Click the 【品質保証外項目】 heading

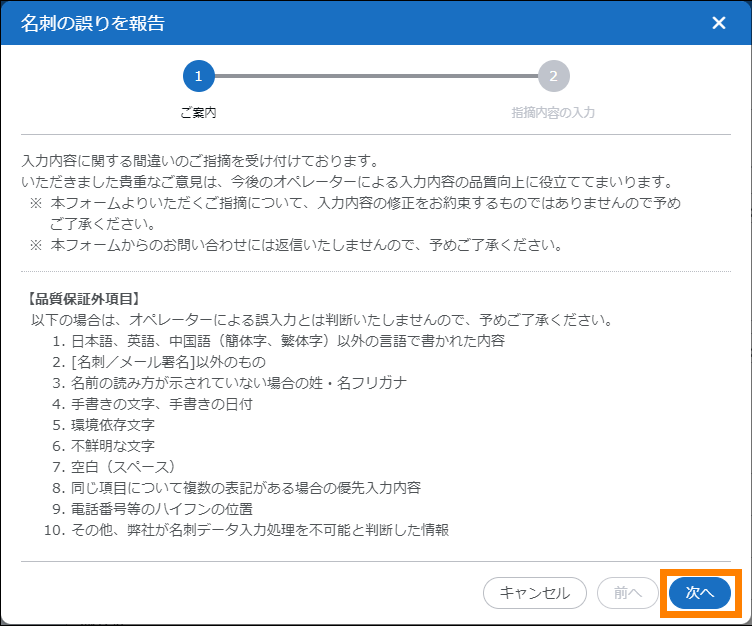88,298
